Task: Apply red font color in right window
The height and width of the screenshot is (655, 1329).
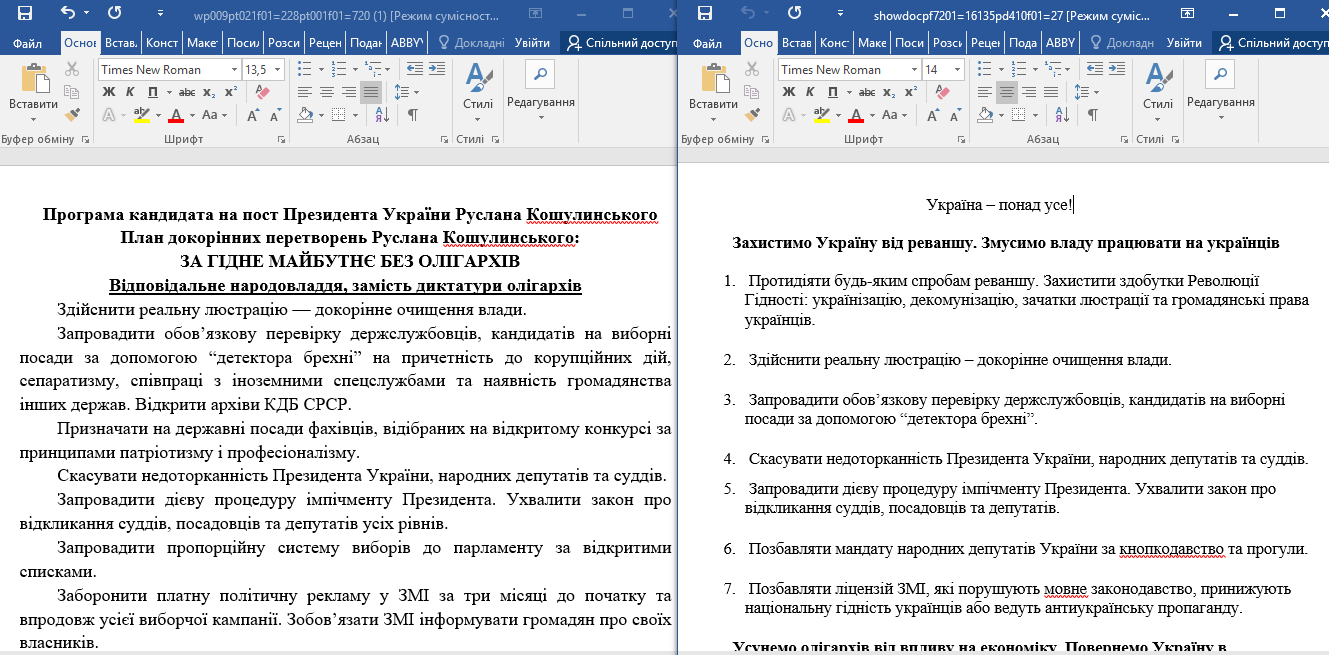Action: click(x=855, y=115)
